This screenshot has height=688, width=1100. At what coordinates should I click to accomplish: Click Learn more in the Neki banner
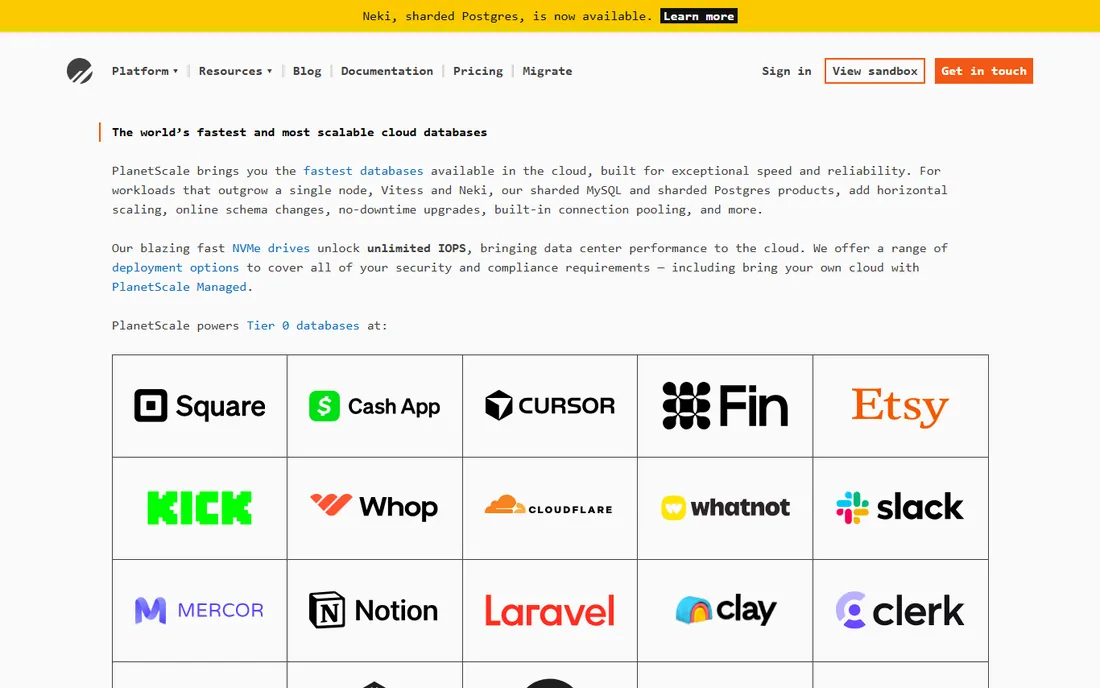point(699,16)
